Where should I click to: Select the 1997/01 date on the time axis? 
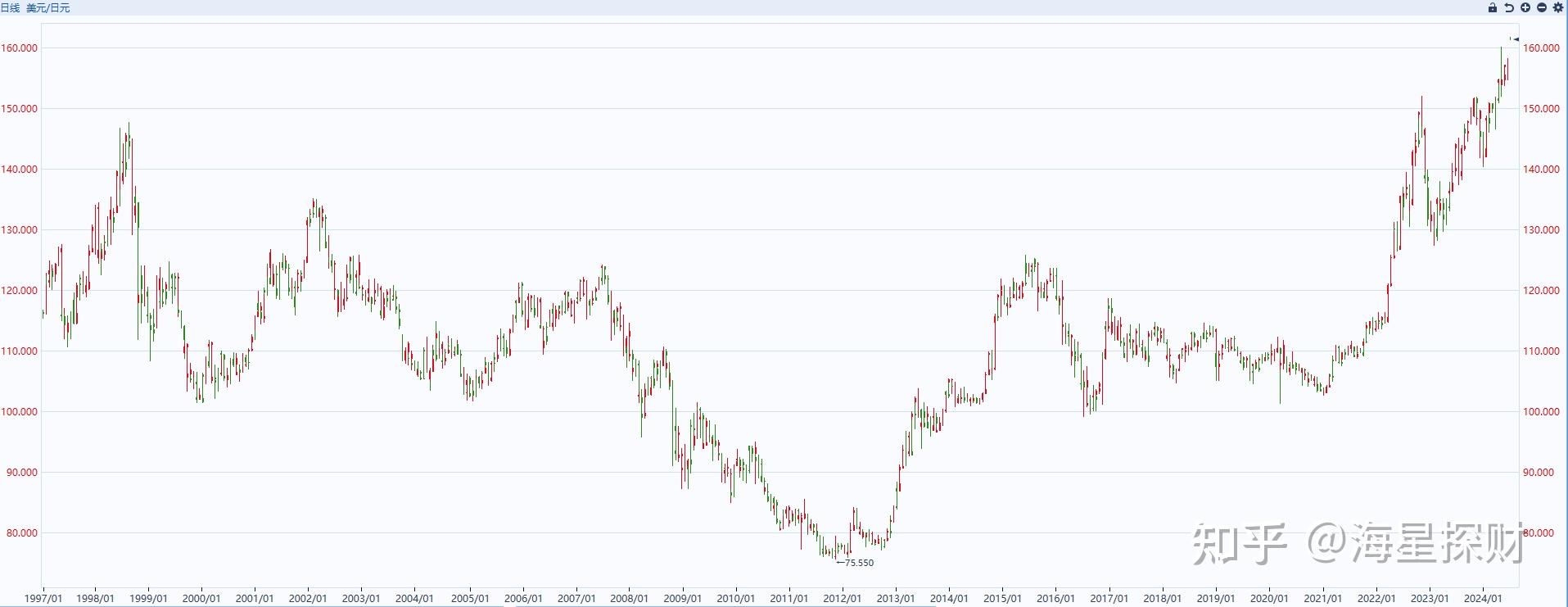pos(43,599)
